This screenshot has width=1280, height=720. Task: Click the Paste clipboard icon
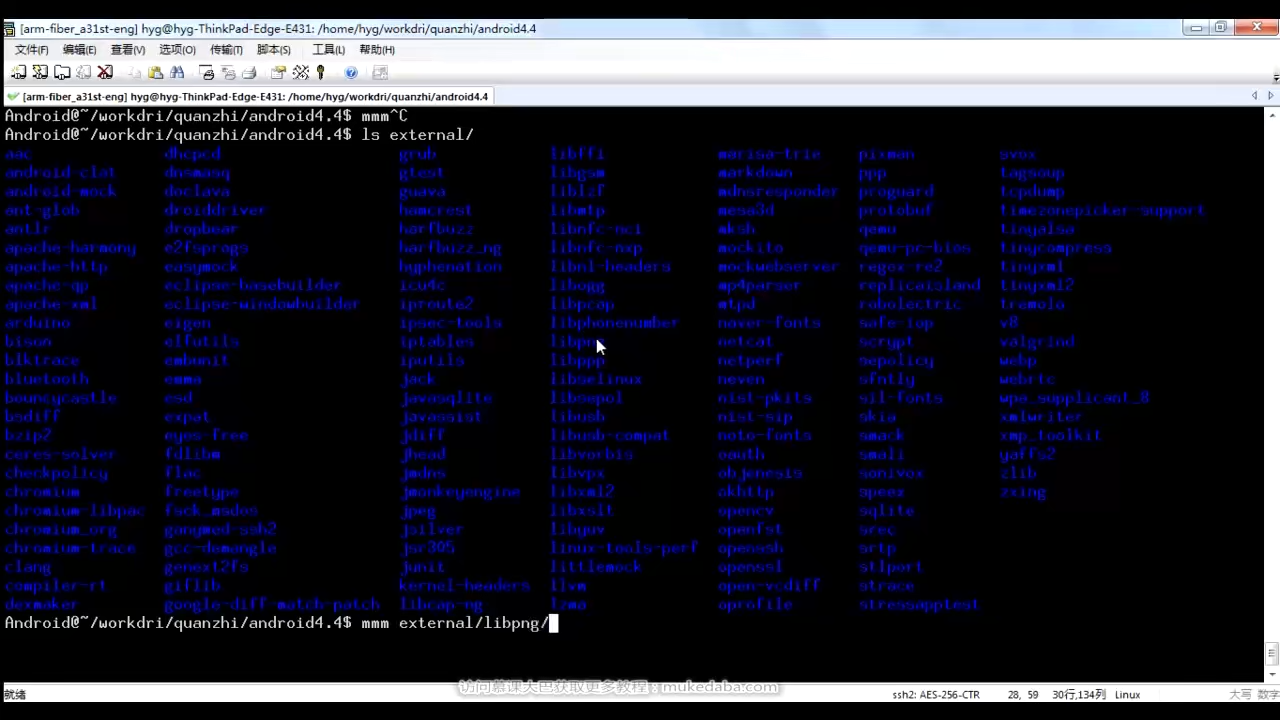click(155, 73)
